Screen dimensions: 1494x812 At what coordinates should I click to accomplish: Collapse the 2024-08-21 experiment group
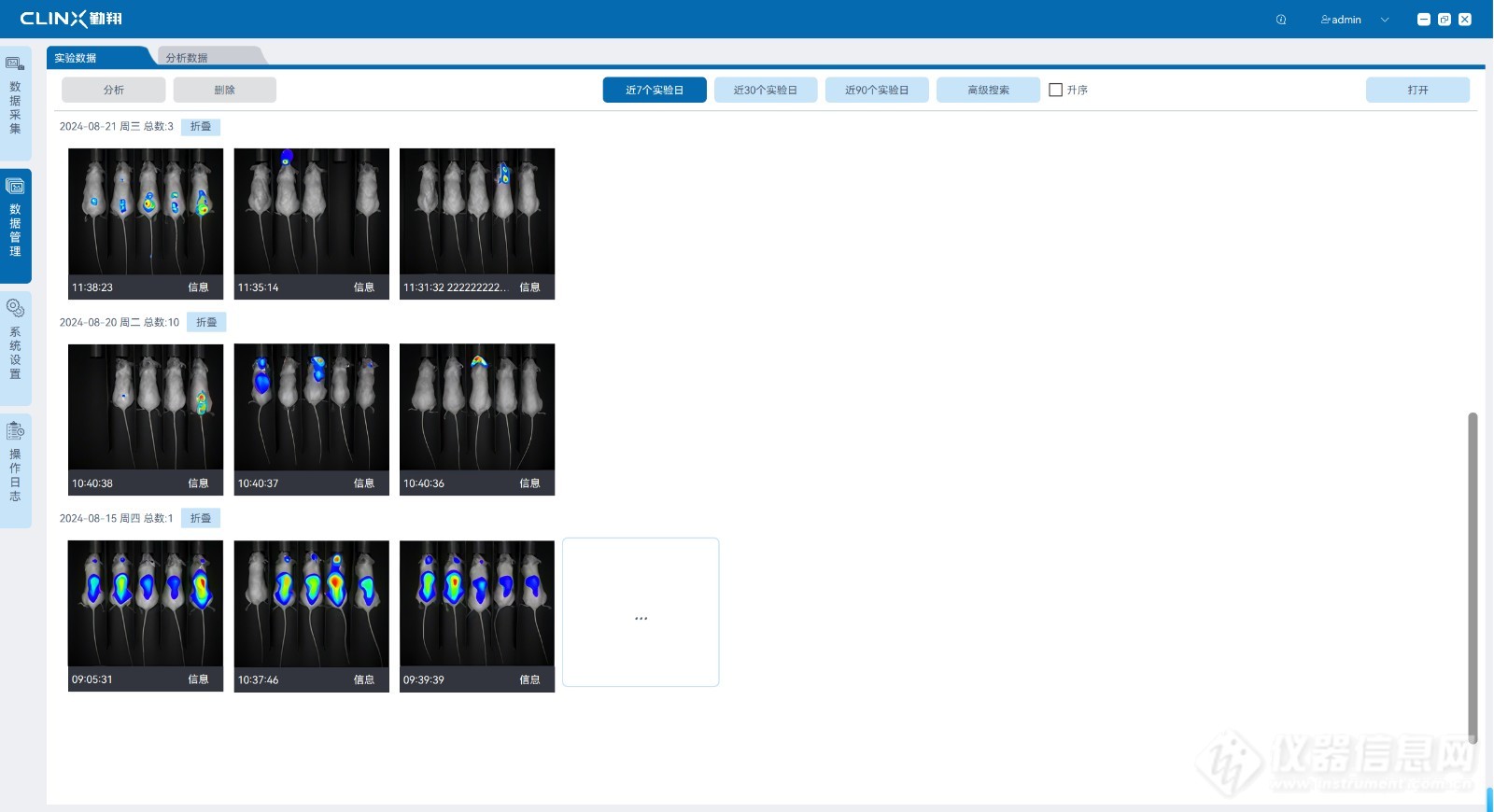tap(201, 127)
